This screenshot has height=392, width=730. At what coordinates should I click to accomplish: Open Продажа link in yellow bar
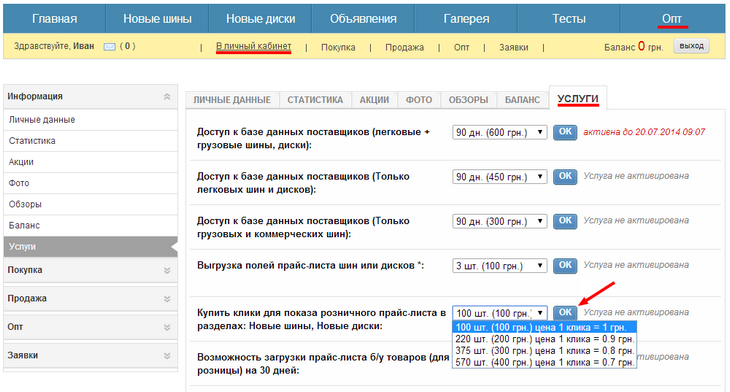(x=405, y=47)
